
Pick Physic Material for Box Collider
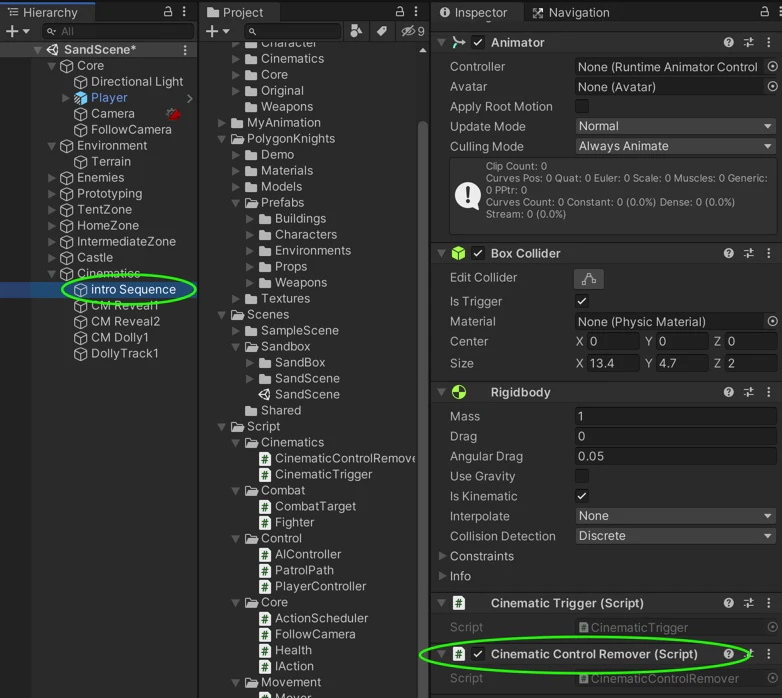pos(772,321)
